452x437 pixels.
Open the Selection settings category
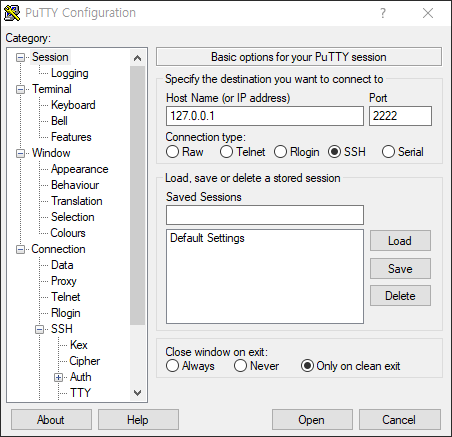(x=73, y=217)
